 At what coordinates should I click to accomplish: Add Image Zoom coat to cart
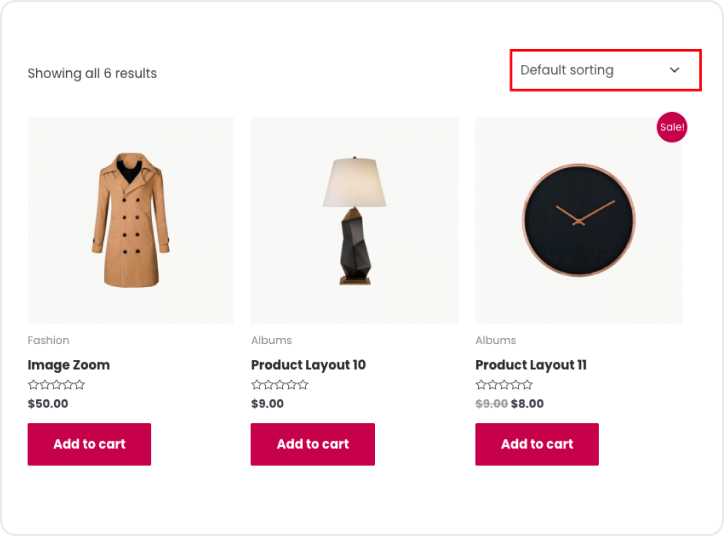(x=89, y=444)
